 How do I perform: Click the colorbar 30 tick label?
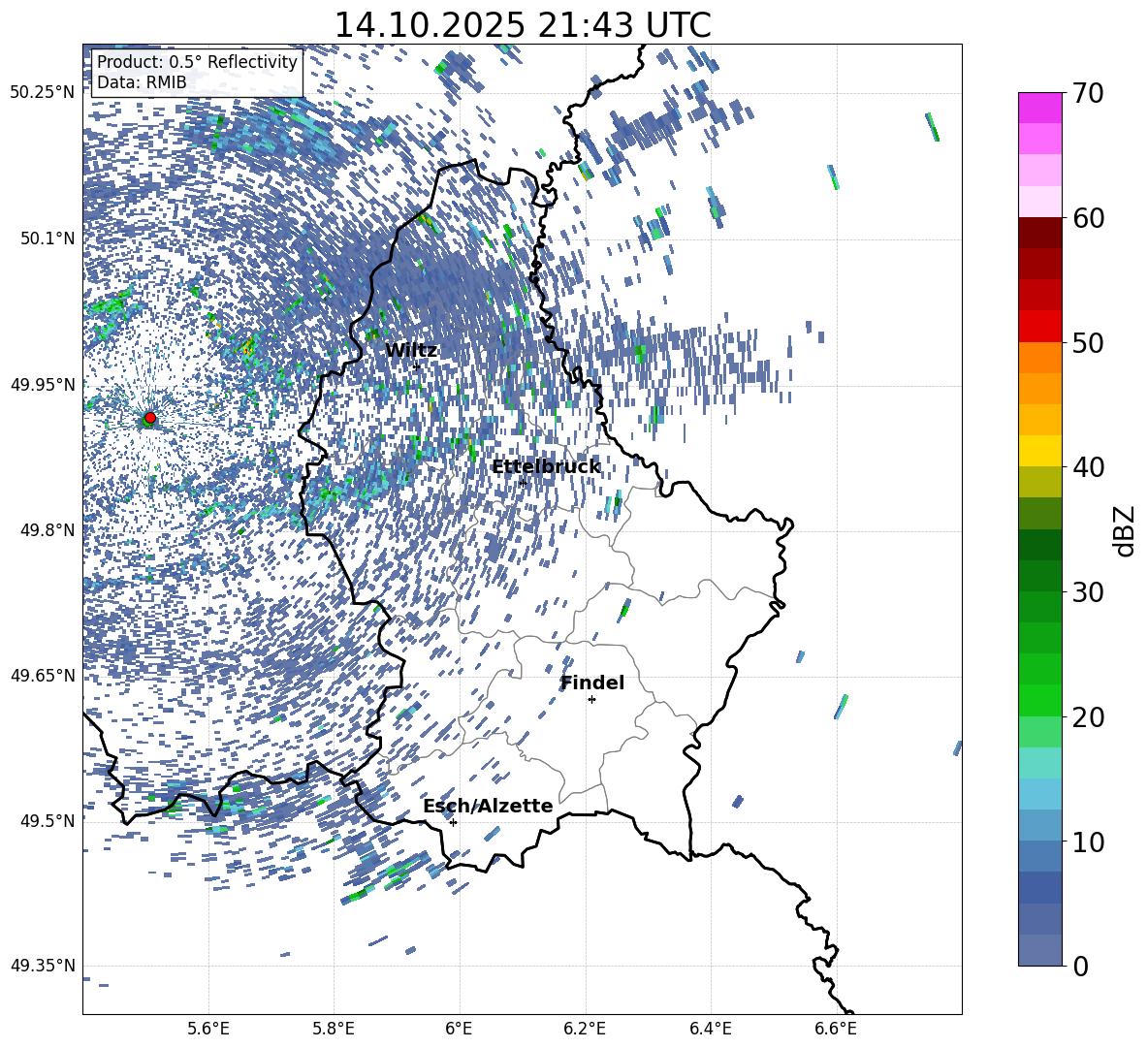(x=1088, y=592)
